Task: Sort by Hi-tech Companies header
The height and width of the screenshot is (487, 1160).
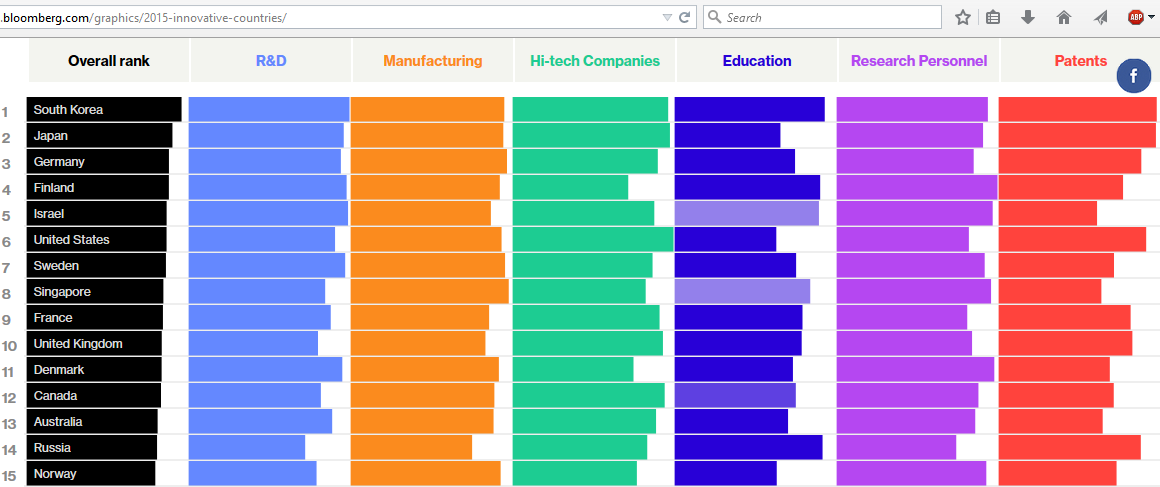Action: pyautogui.click(x=595, y=61)
